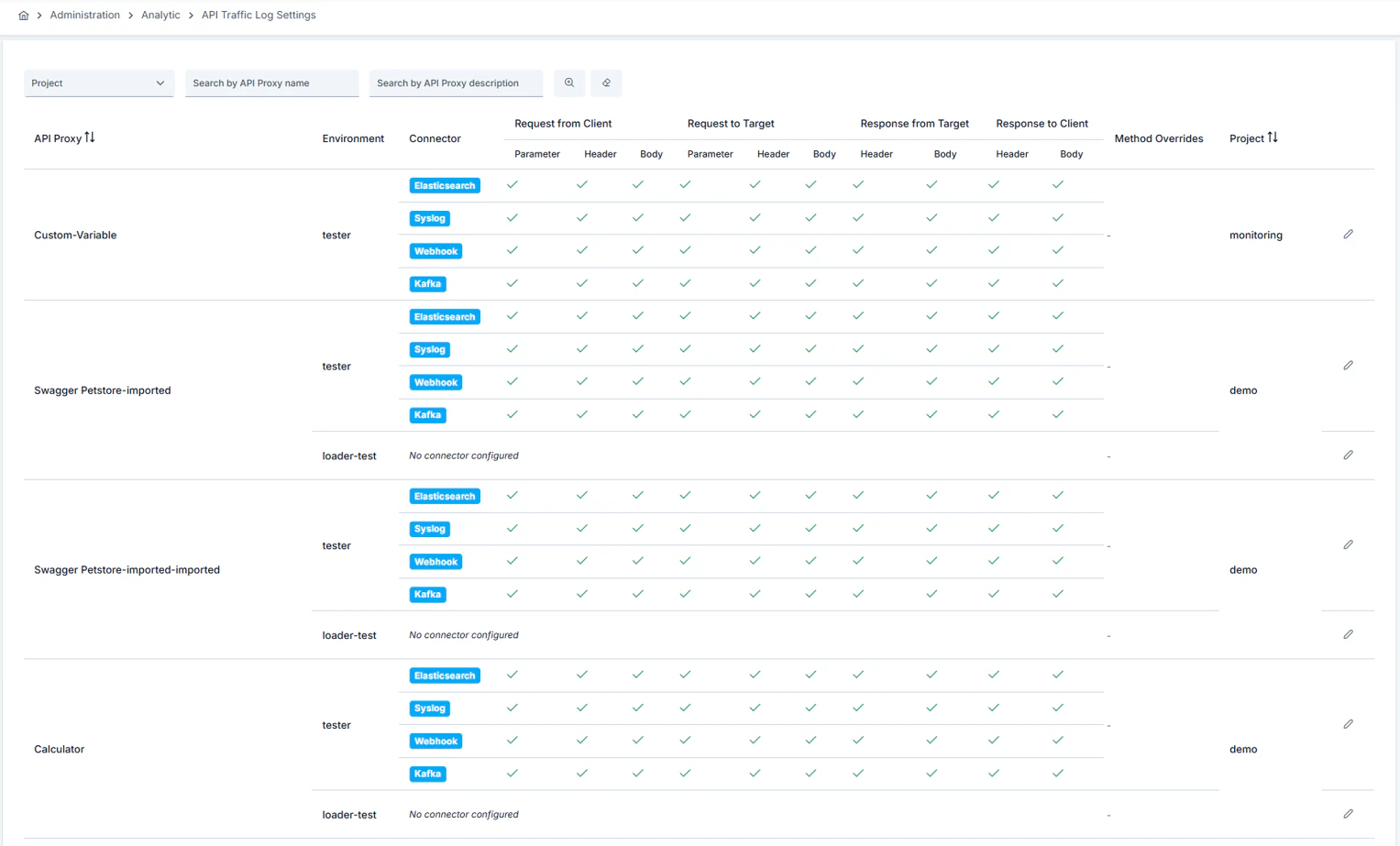Click the Custom-Variable proxy name
This screenshot has width=1400, height=846.
coord(75,236)
